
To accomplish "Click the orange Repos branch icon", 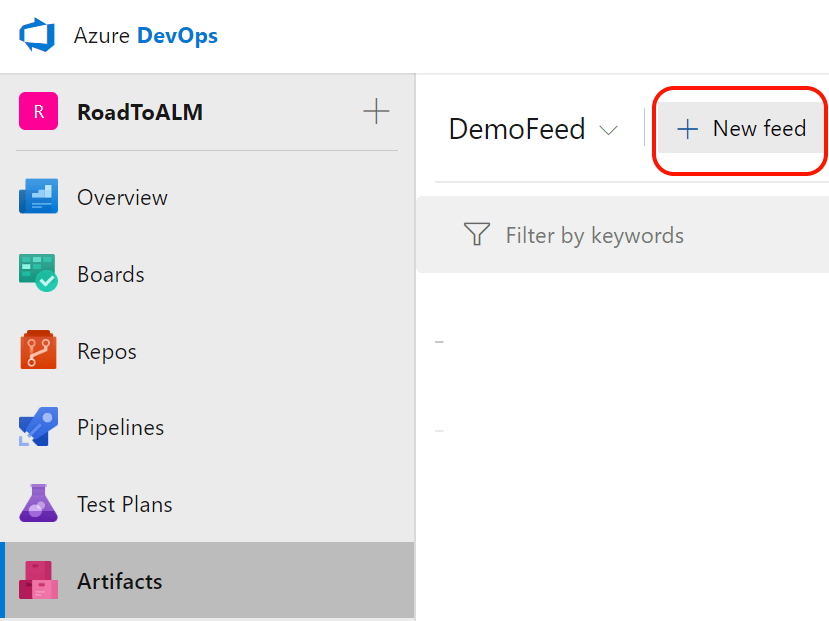I will 38,351.
